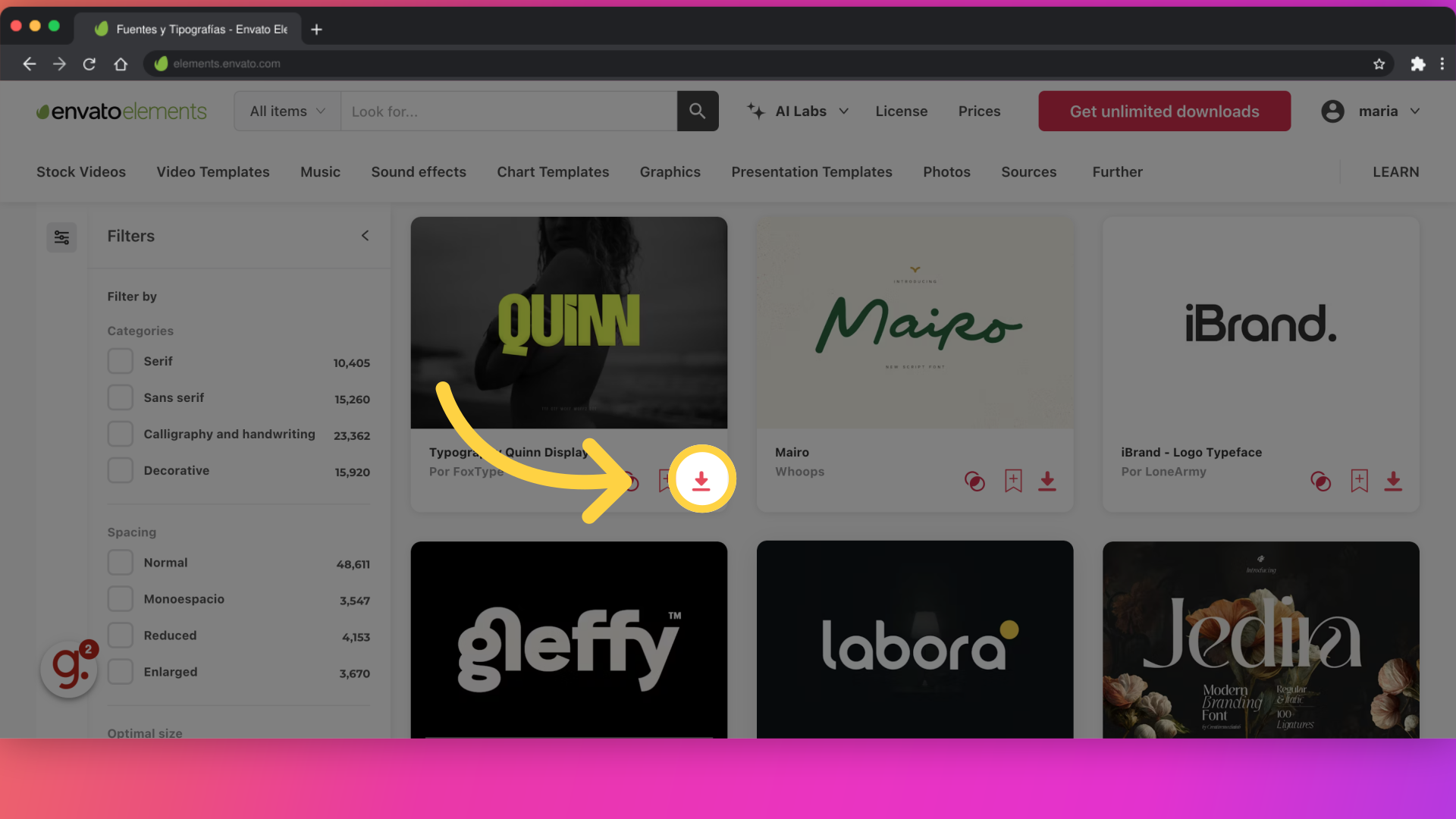
Task: Toggle the Serif category checkbox
Action: (120, 361)
